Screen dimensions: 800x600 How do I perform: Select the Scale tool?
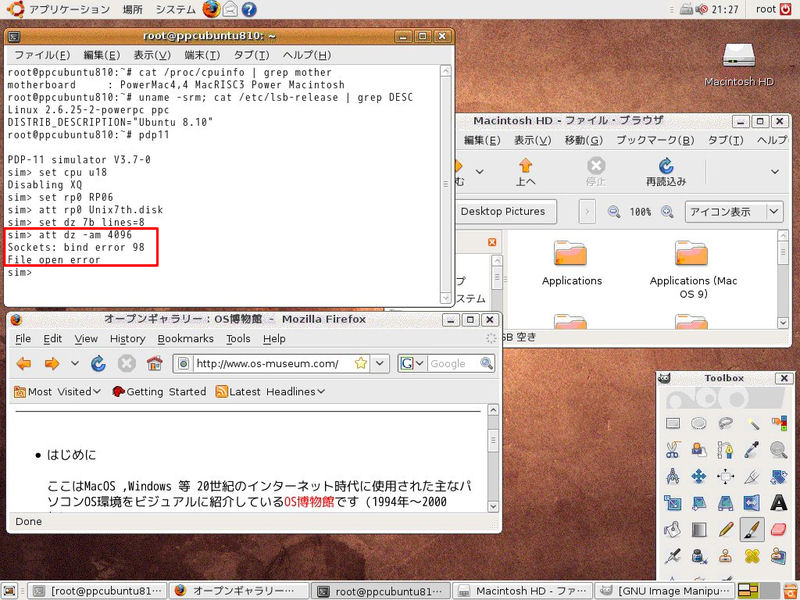click(x=672, y=503)
